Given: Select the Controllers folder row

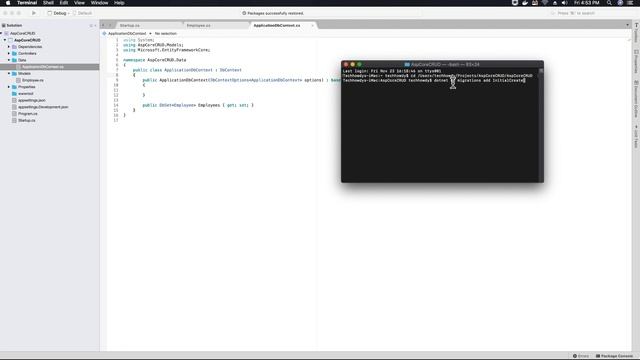Looking at the screenshot, I should click(27, 53).
